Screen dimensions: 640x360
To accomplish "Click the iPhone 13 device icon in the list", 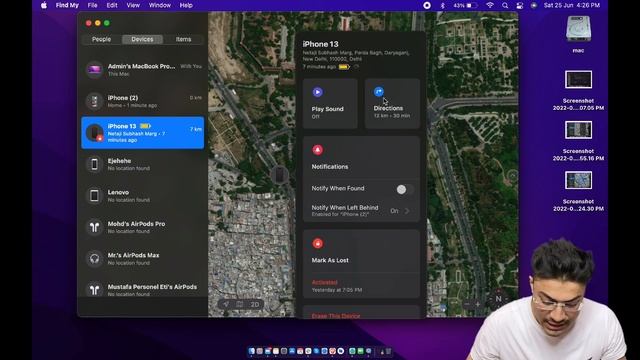I will (x=94, y=133).
